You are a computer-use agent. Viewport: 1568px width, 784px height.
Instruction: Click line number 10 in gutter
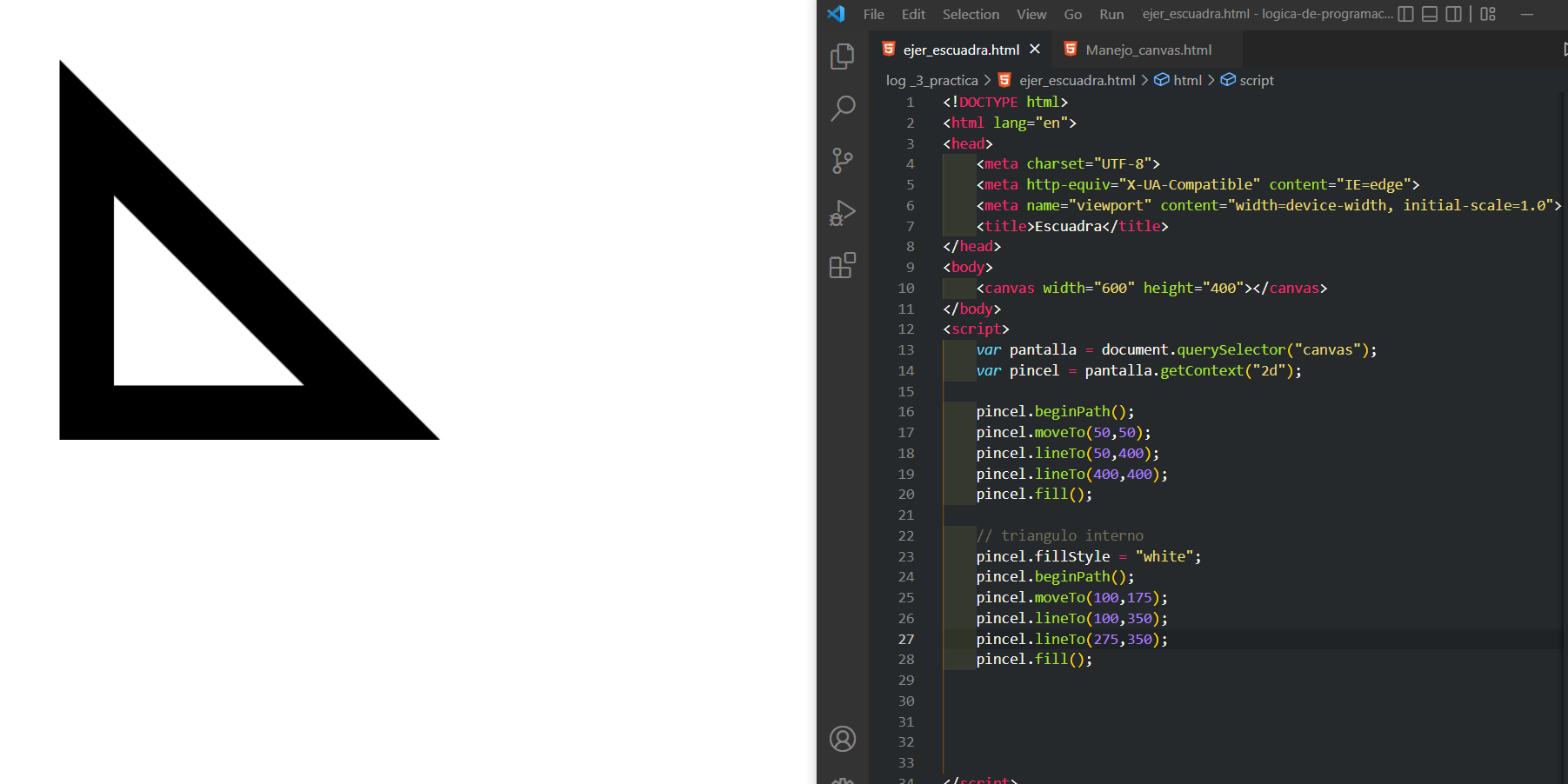(906, 288)
